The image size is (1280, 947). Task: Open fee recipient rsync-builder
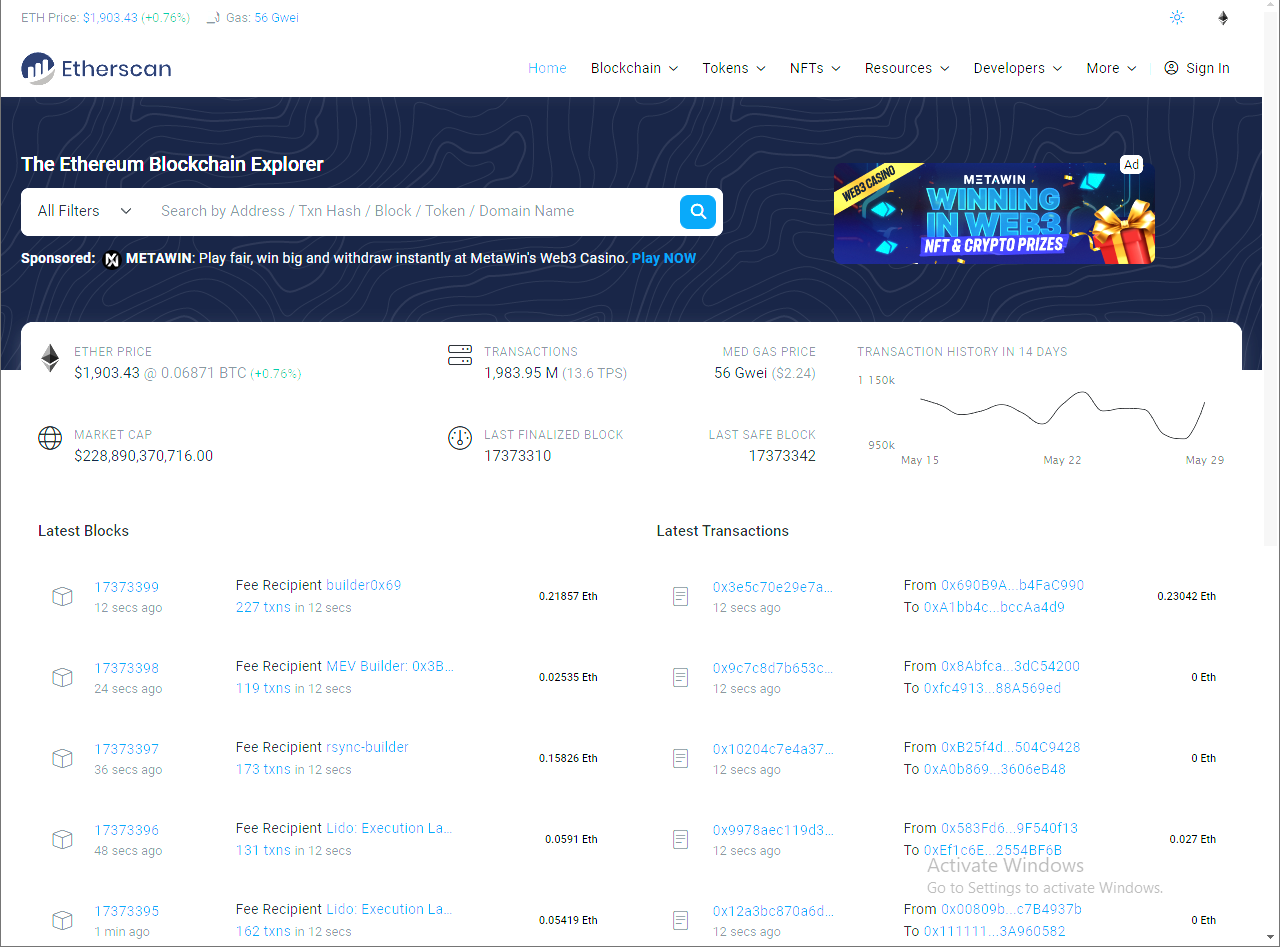[x=367, y=747]
